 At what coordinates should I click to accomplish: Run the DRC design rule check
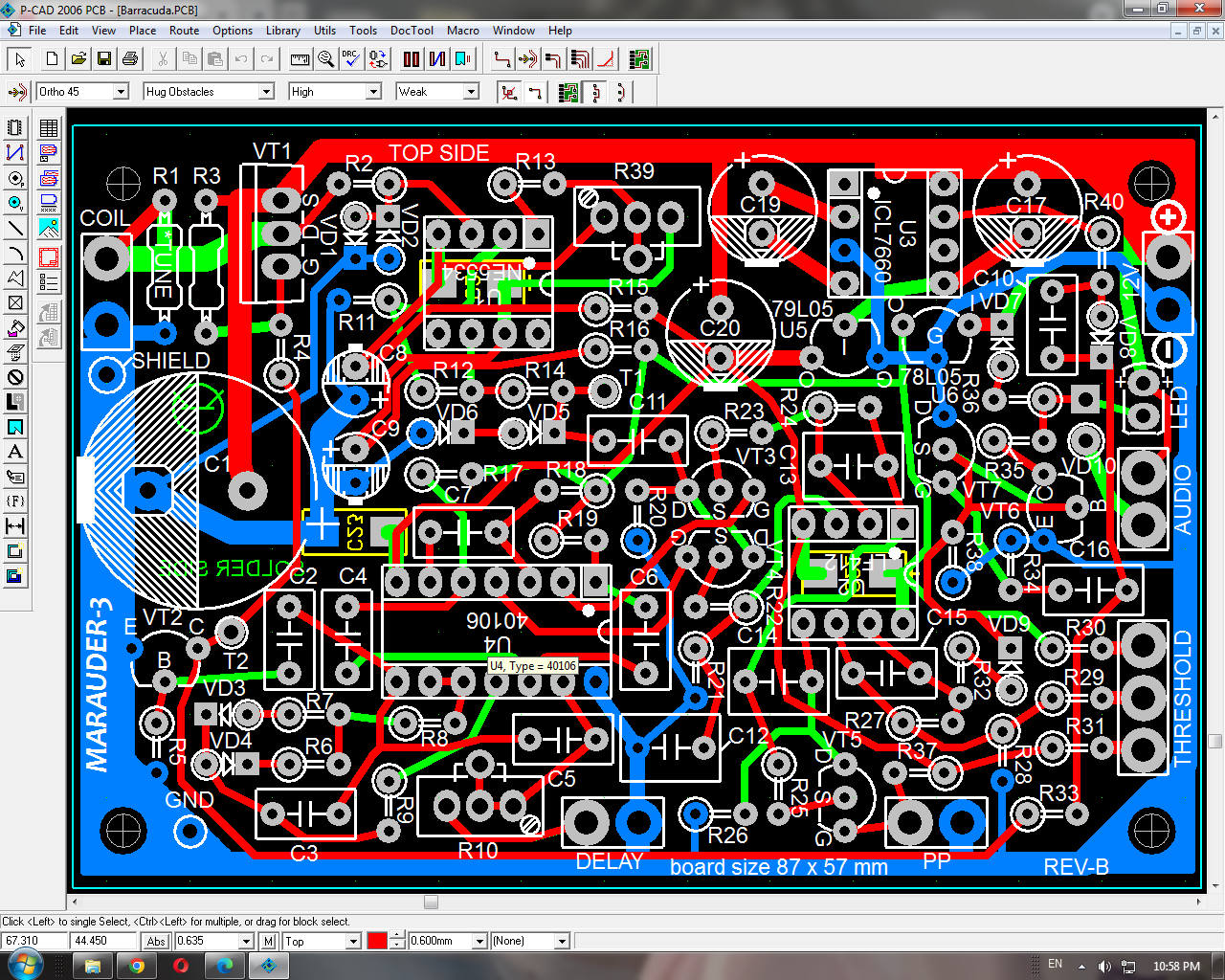(351, 59)
